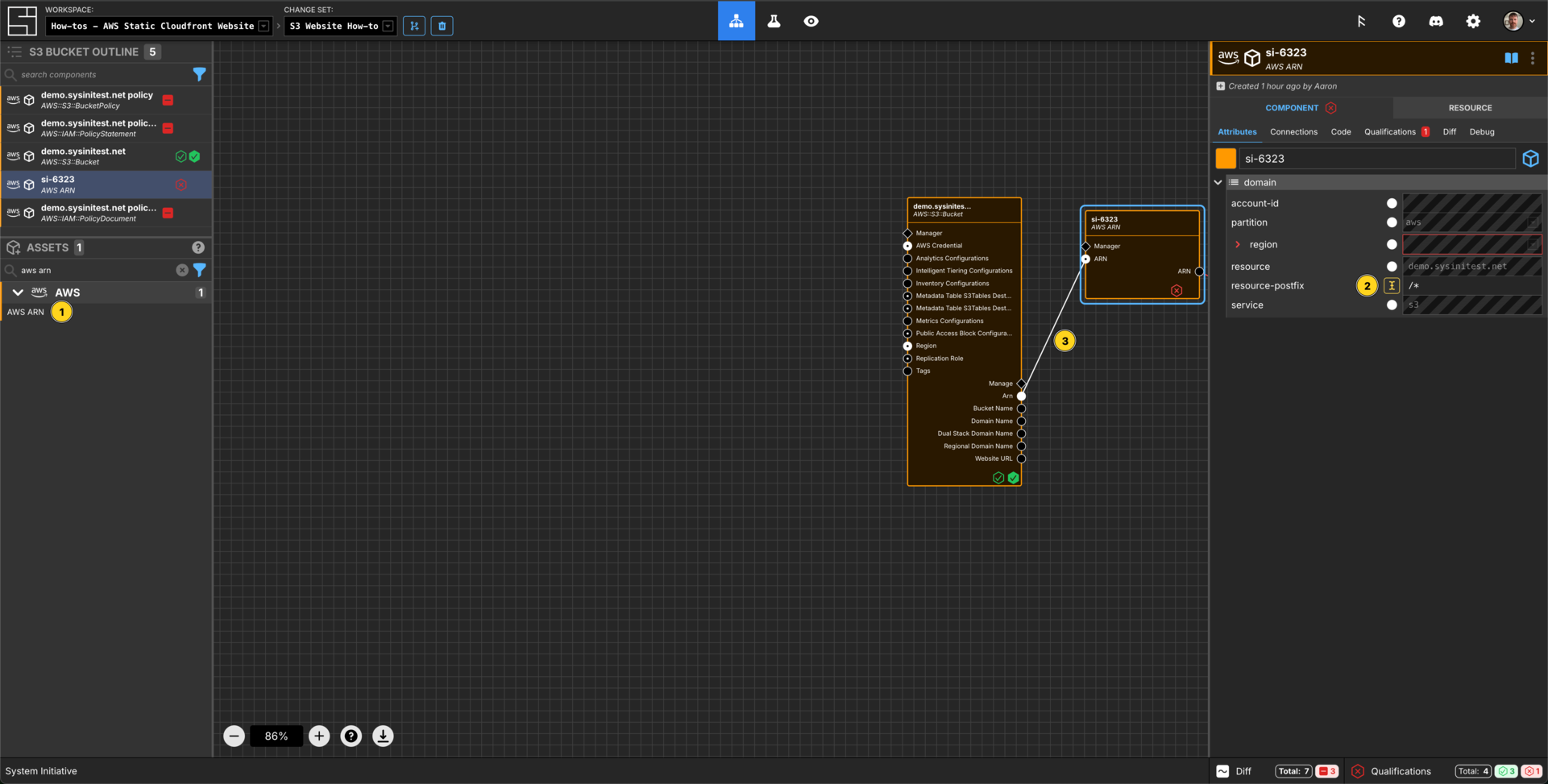Viewport: 1548px width, 784px height.
Task: Click the filter icon in Assets search
Action: pyautogui.click(x=199, y=270)
